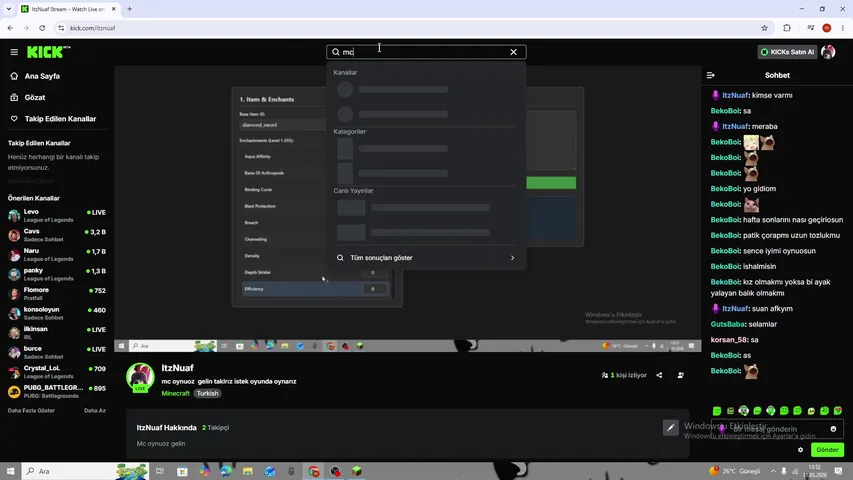
Task: Click ItzNuaf username in kimse varmı message
Action: tap(735, 95)
